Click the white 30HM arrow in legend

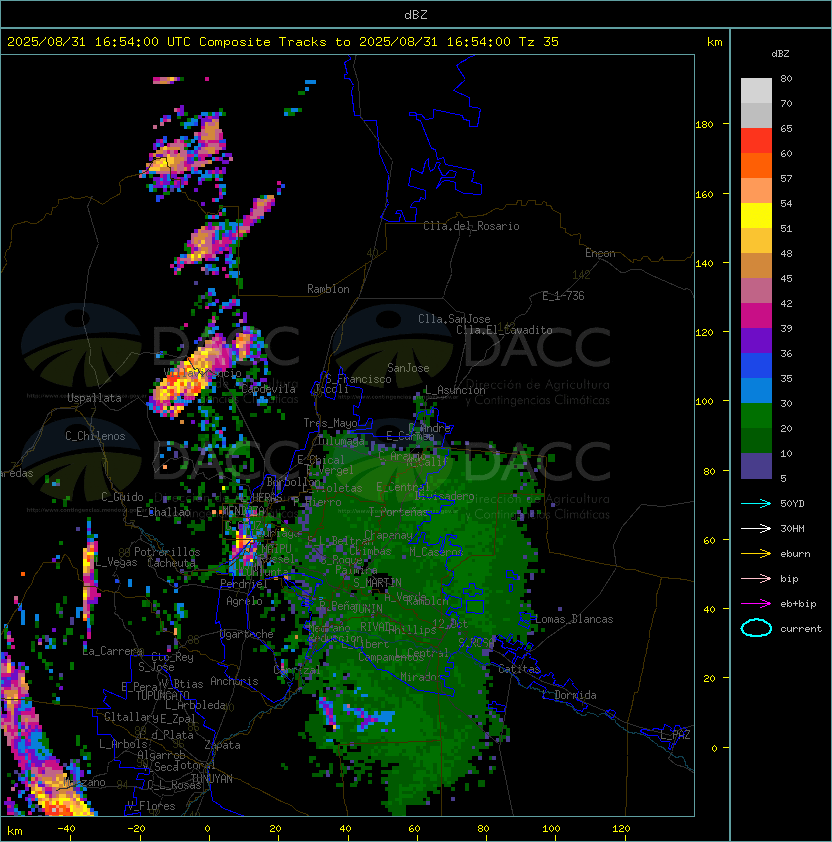coord(756,528)
